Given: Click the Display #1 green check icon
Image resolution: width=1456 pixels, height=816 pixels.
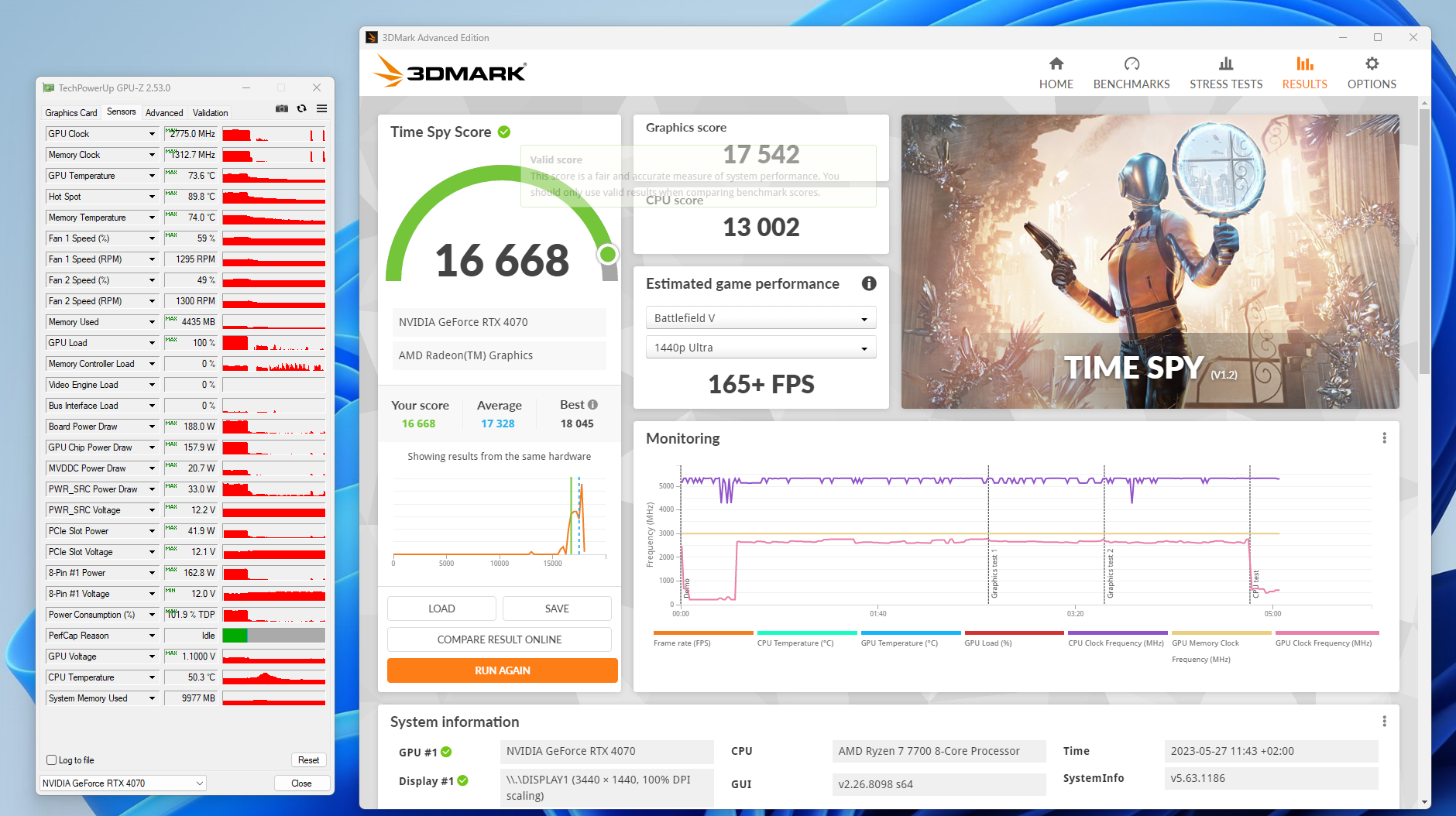Looking at the screenshot, I should pyautogui.click(x=462, y=780).
